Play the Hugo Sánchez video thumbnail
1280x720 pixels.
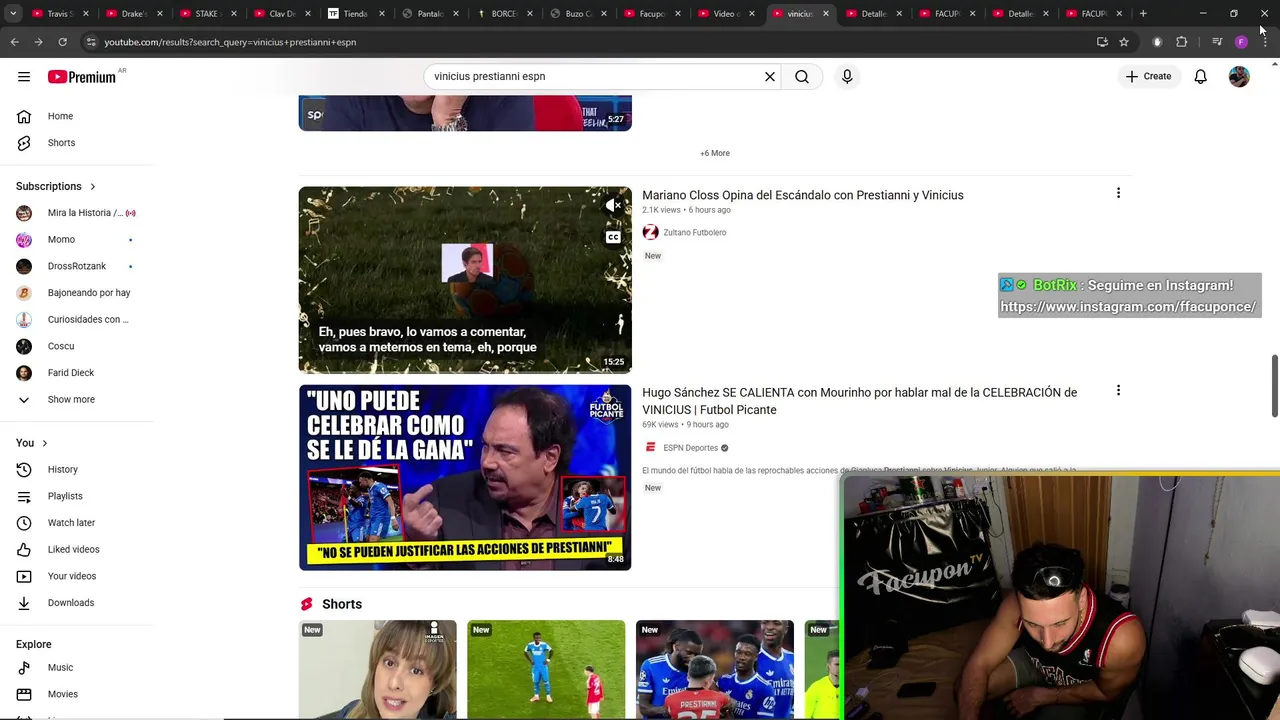coord(465,478)
